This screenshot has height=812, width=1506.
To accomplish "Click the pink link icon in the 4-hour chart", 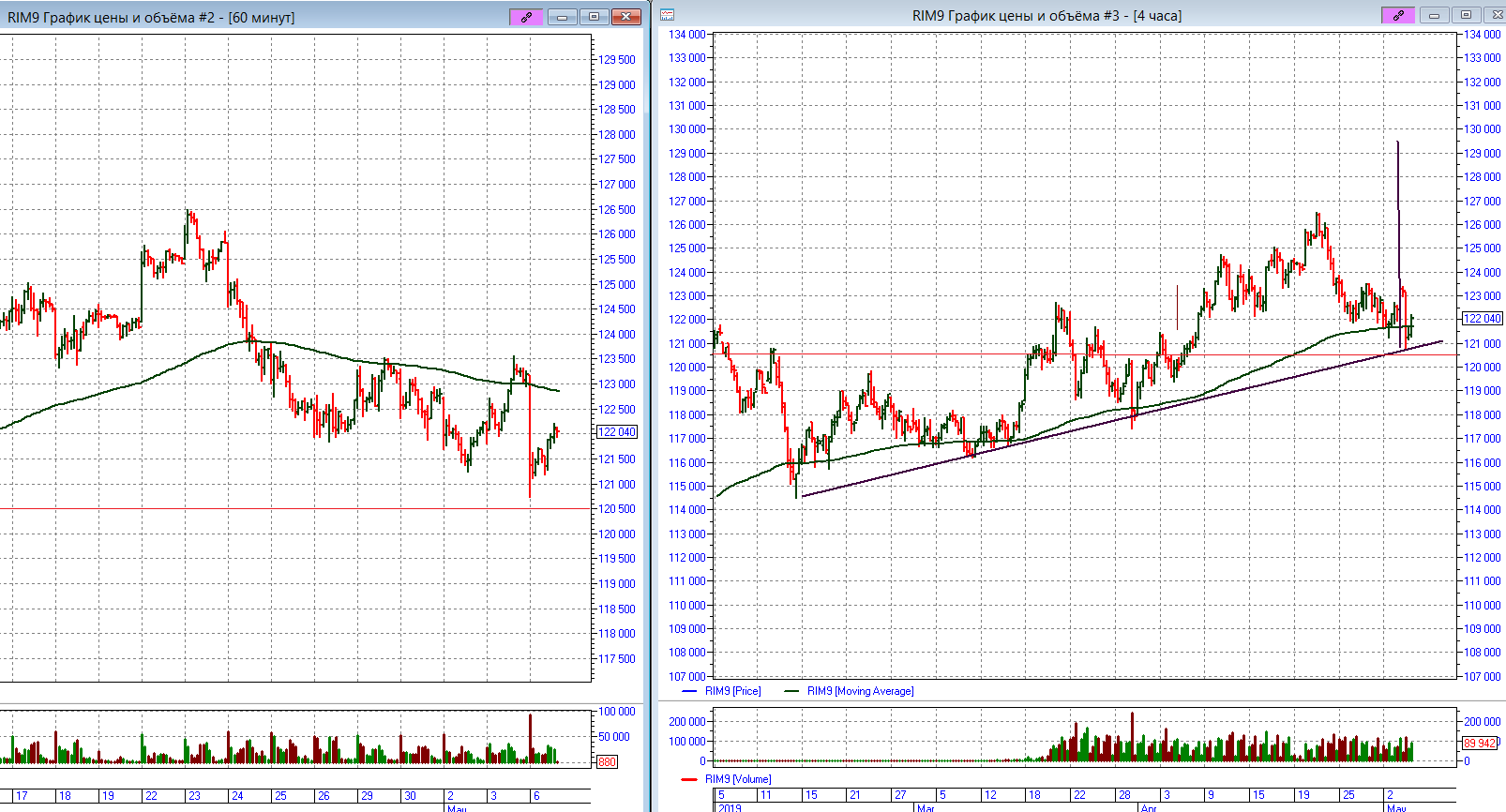I will [1397, 15].
